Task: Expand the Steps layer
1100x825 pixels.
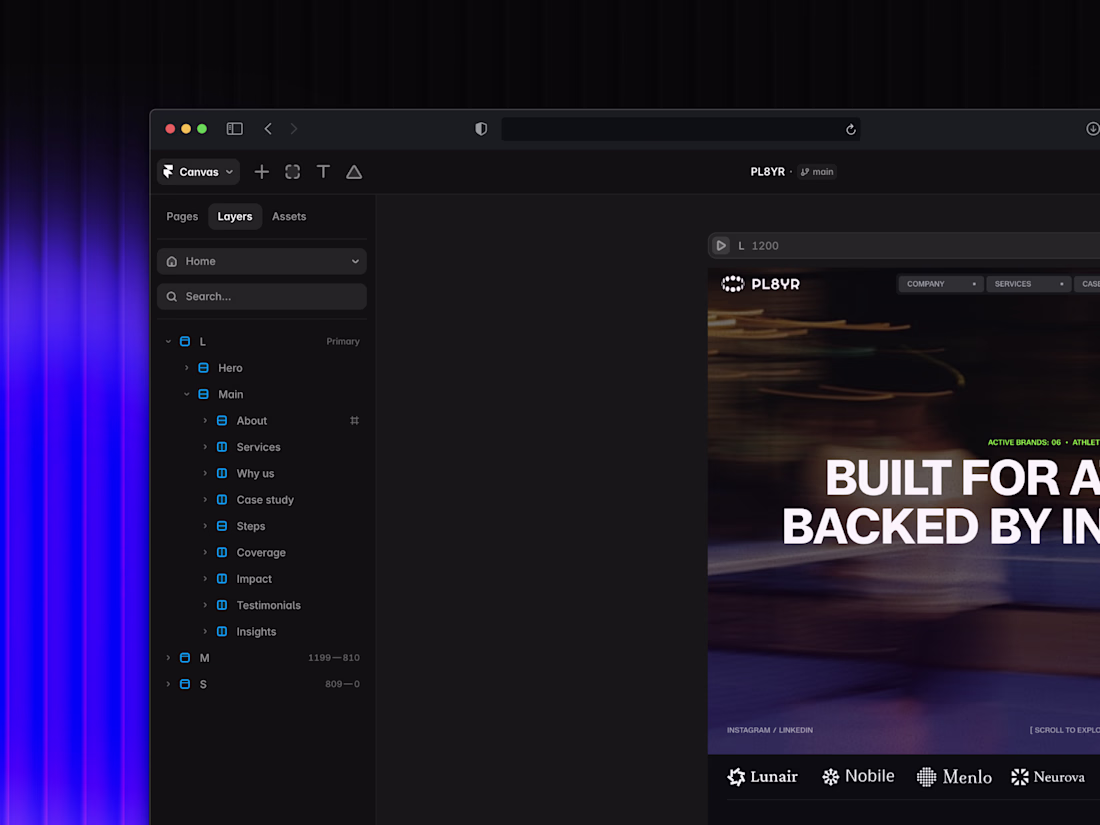Action: (x=205, y=526)
